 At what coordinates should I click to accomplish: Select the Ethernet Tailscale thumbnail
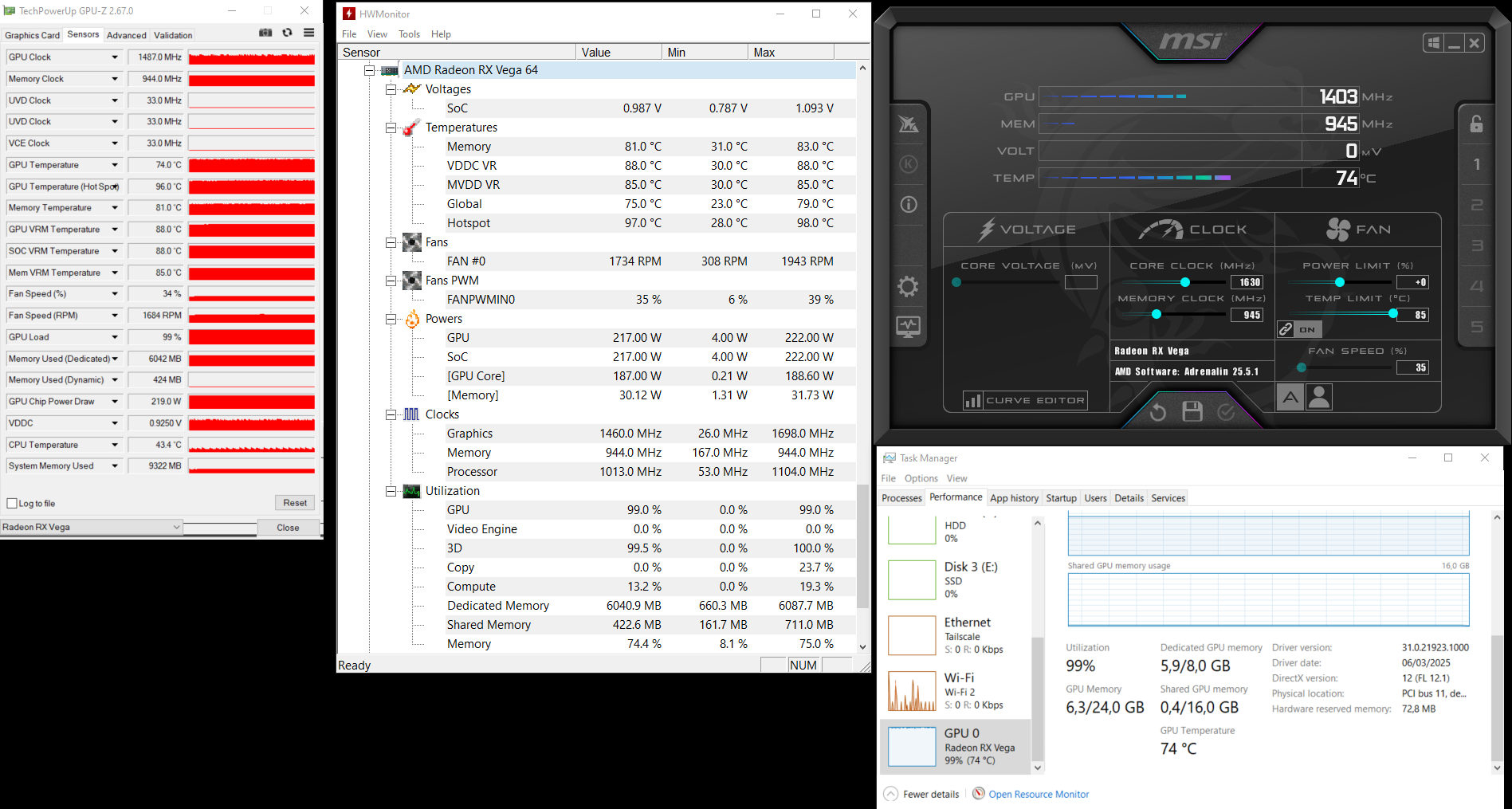tap(912, 635)
